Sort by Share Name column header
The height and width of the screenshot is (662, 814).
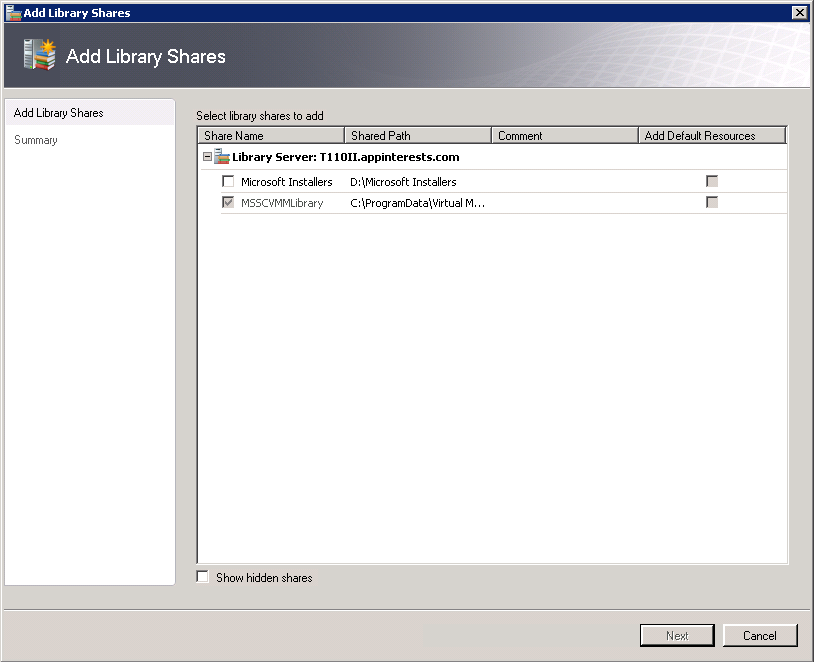coord(270,136)
